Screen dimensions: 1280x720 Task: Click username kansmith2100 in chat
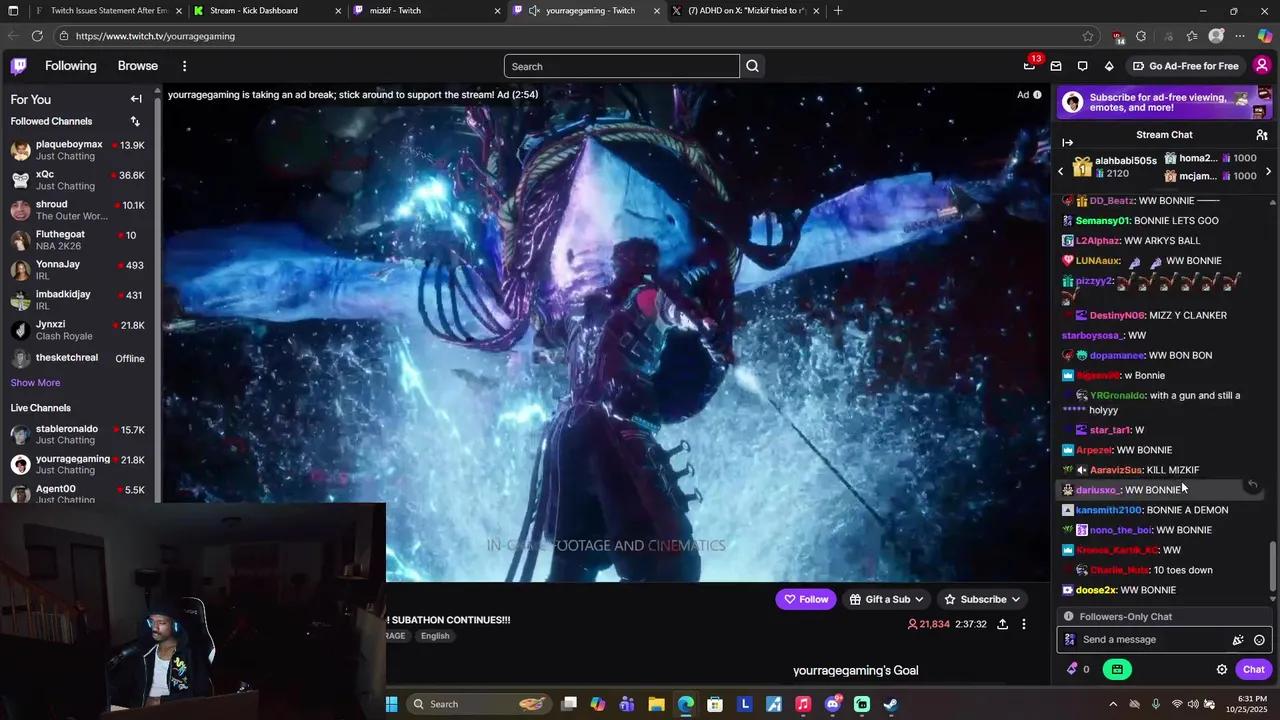click(x=1108, y=510)
